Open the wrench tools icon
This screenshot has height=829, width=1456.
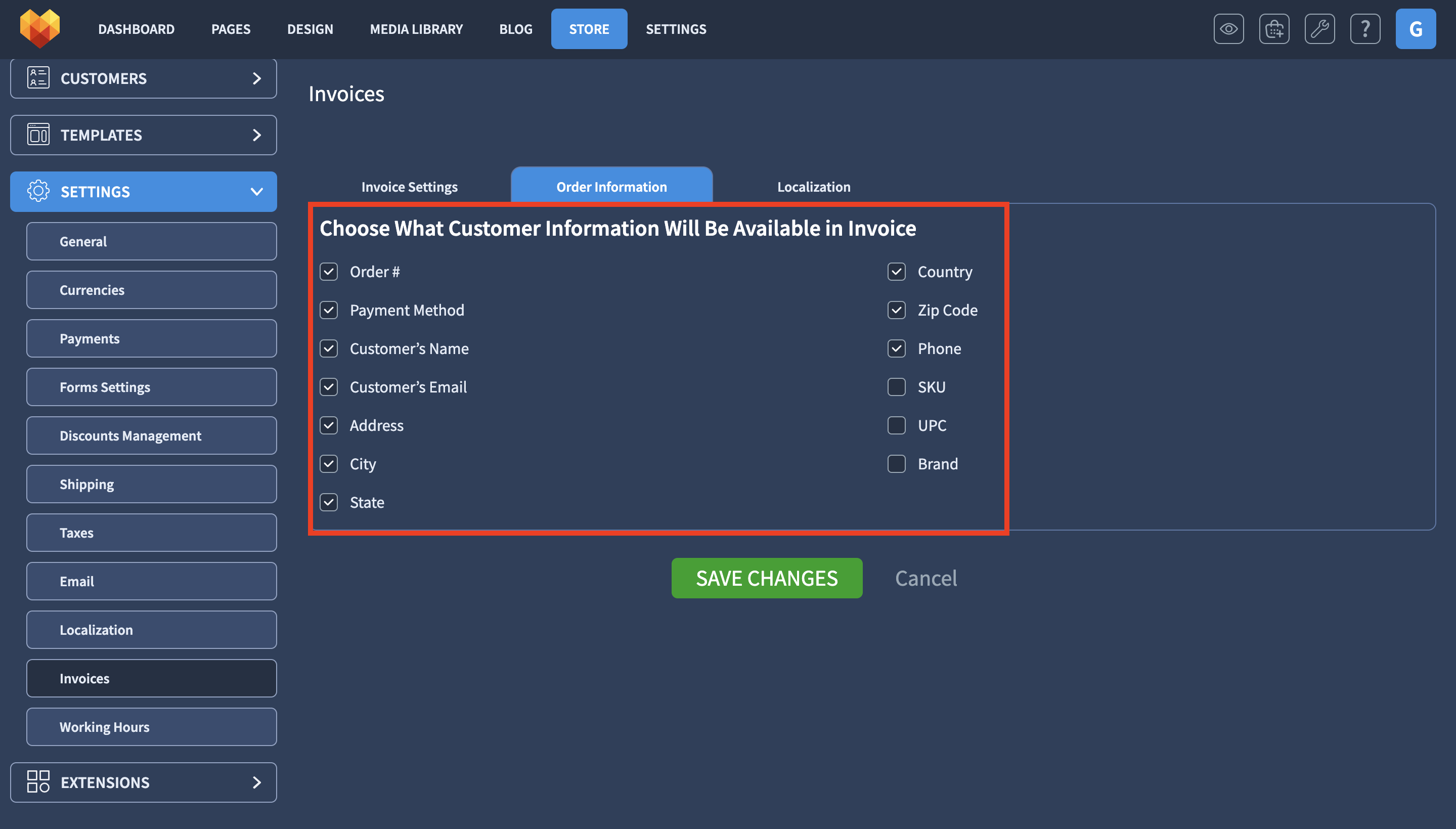pyautogui.click(x=1319, y=29)
